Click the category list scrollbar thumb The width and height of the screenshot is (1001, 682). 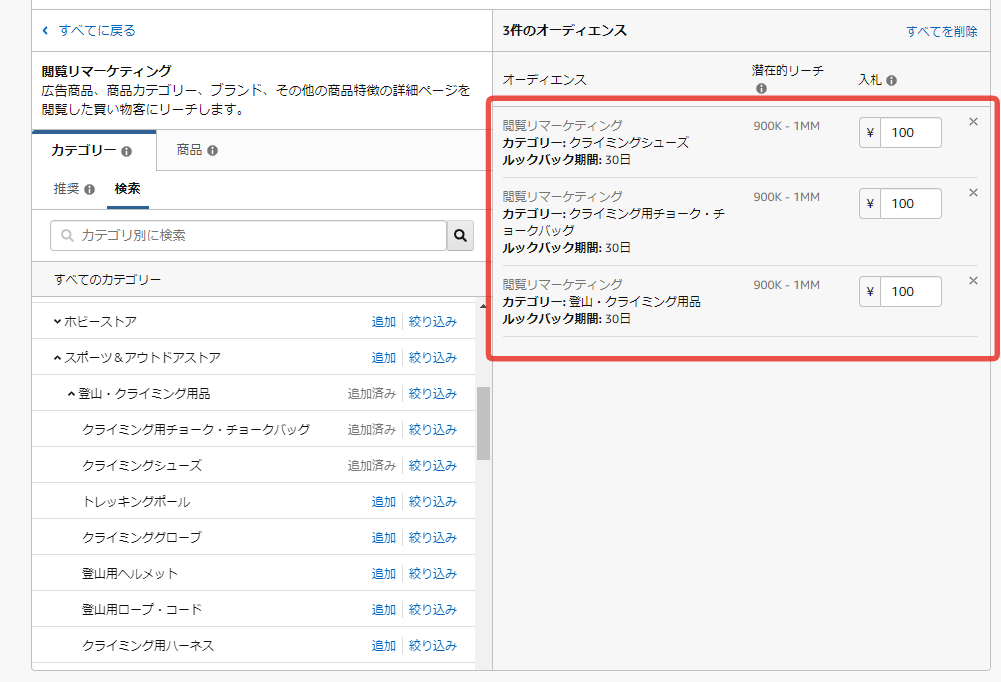coord(483,423)
